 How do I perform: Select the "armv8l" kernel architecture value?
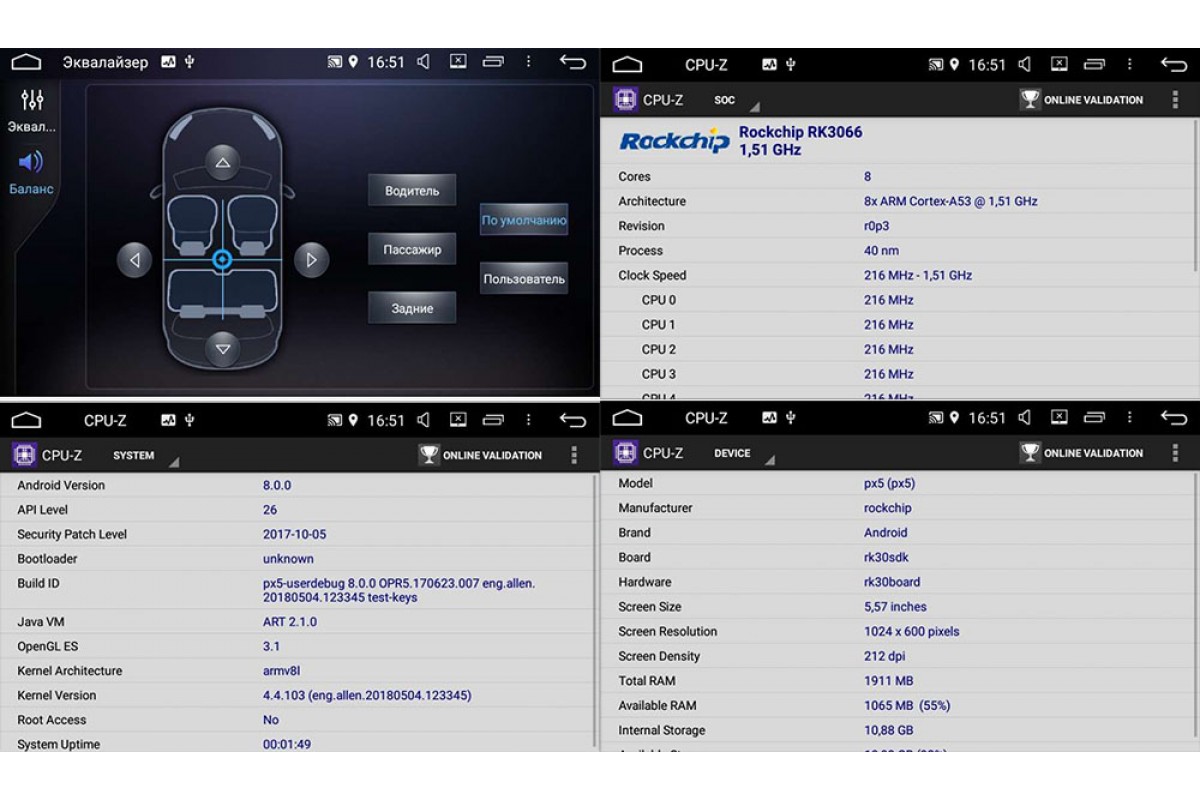(282, 671)
